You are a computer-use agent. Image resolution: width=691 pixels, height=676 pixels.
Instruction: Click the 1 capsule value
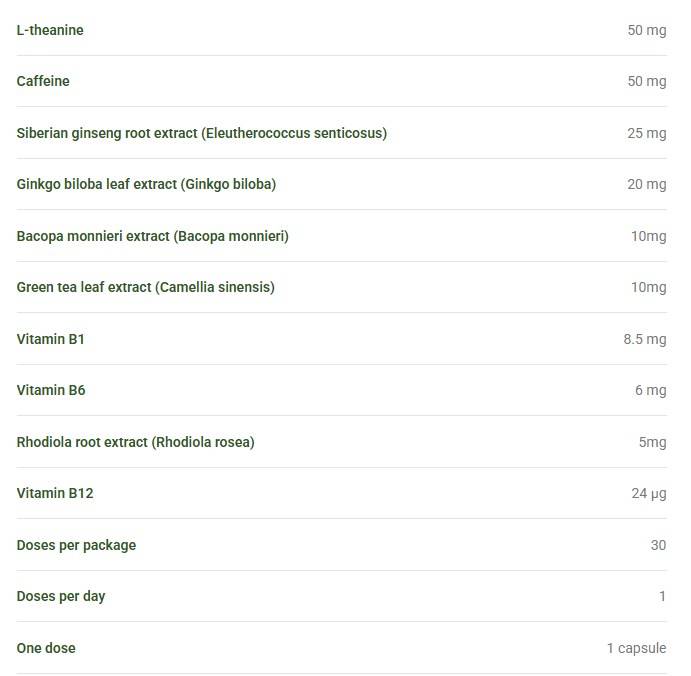(x=636, y=649)
